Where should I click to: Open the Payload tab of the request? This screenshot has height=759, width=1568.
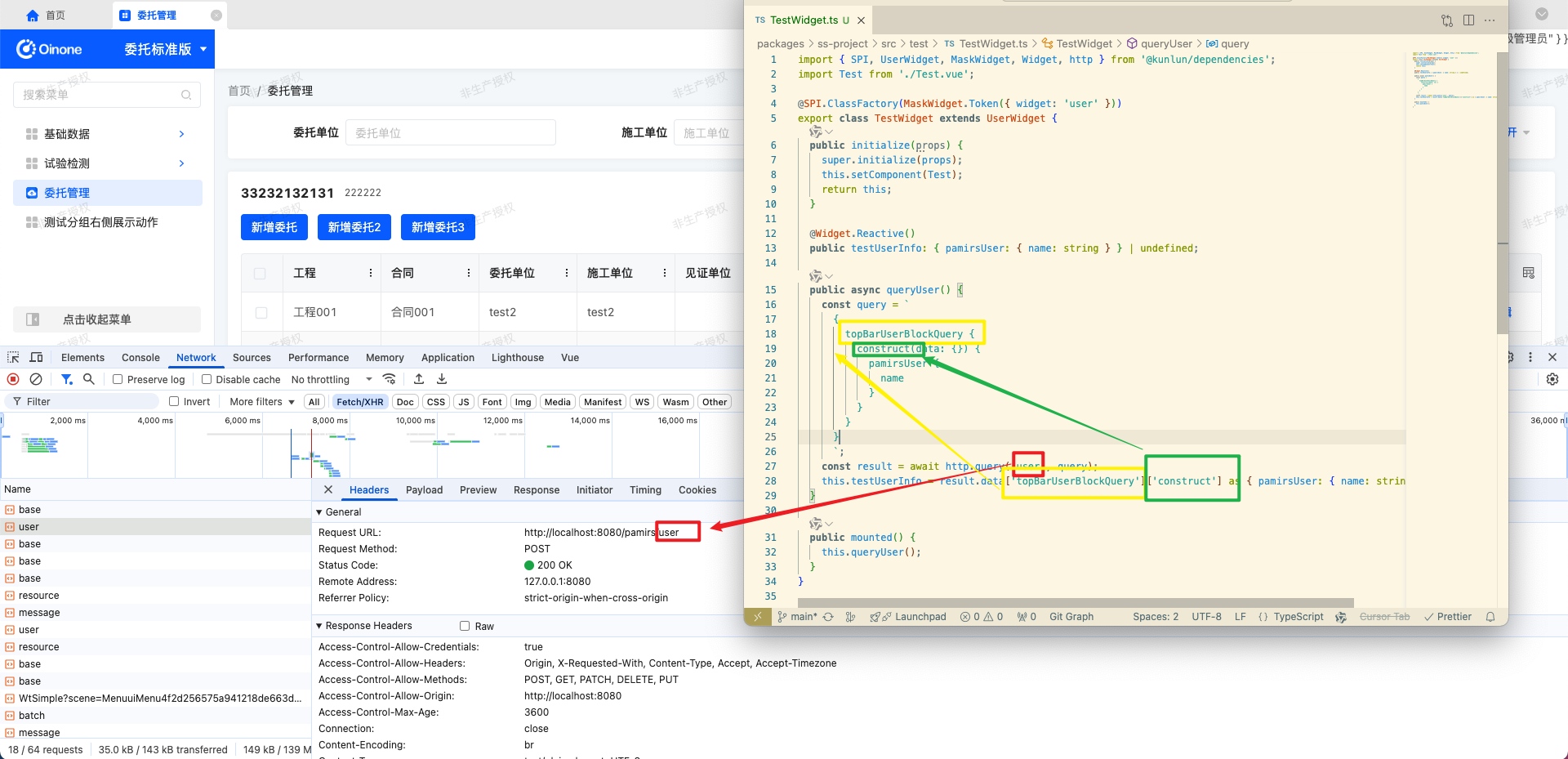click(x=425, y=490)
